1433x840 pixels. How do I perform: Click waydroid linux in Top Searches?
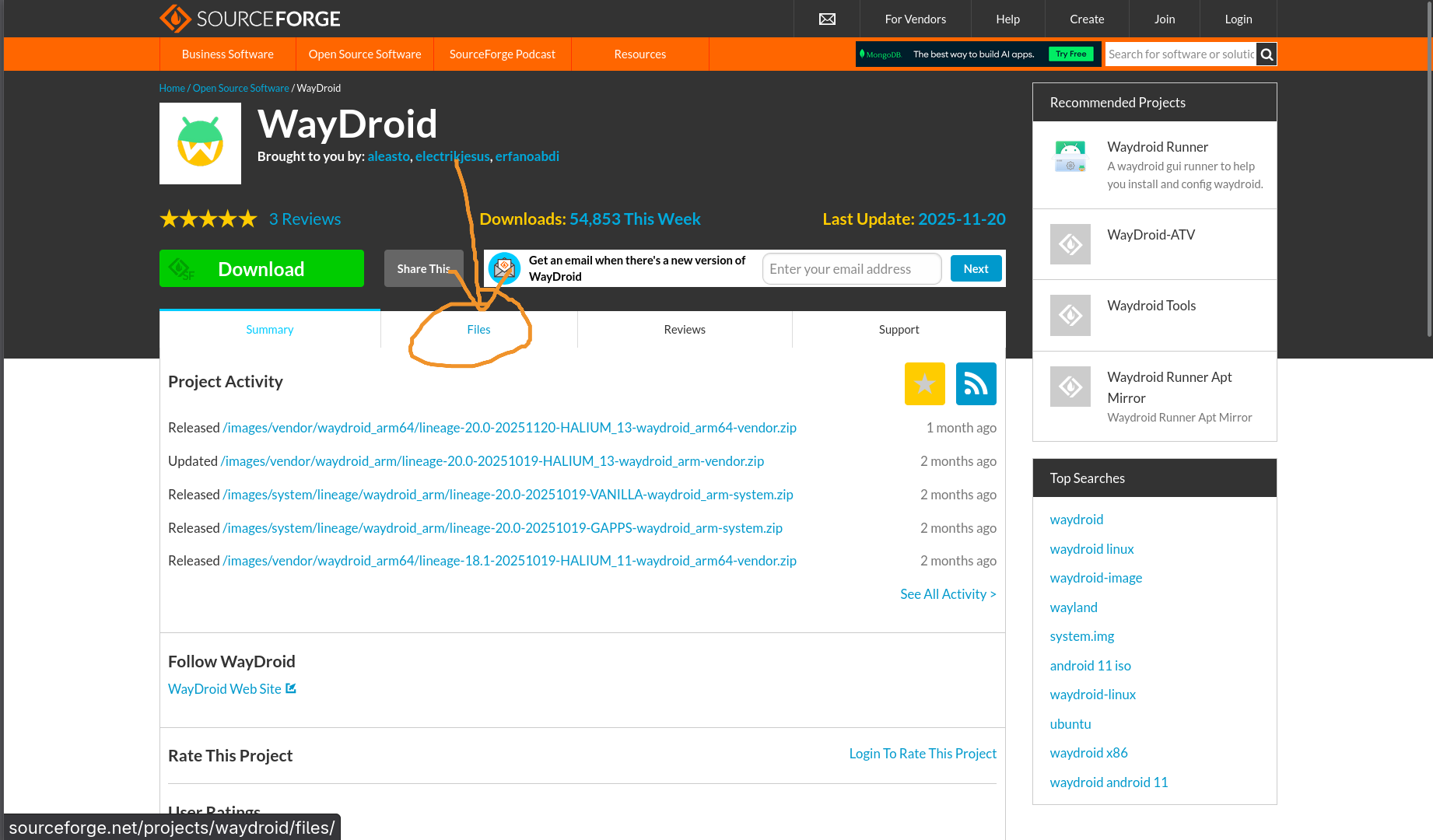(1091, 548)
